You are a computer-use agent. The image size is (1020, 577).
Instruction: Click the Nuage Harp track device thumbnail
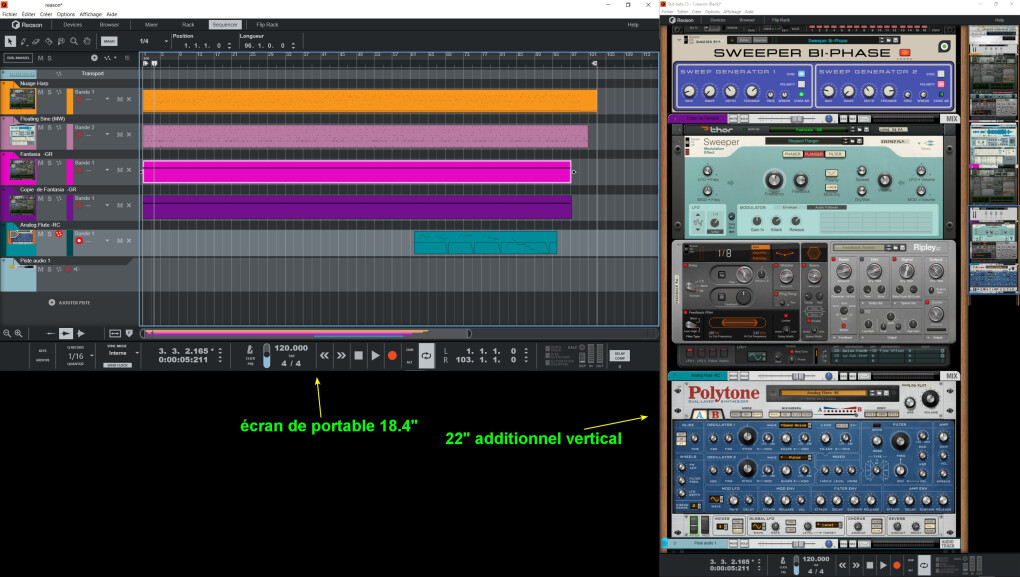(x=22, y=100)
